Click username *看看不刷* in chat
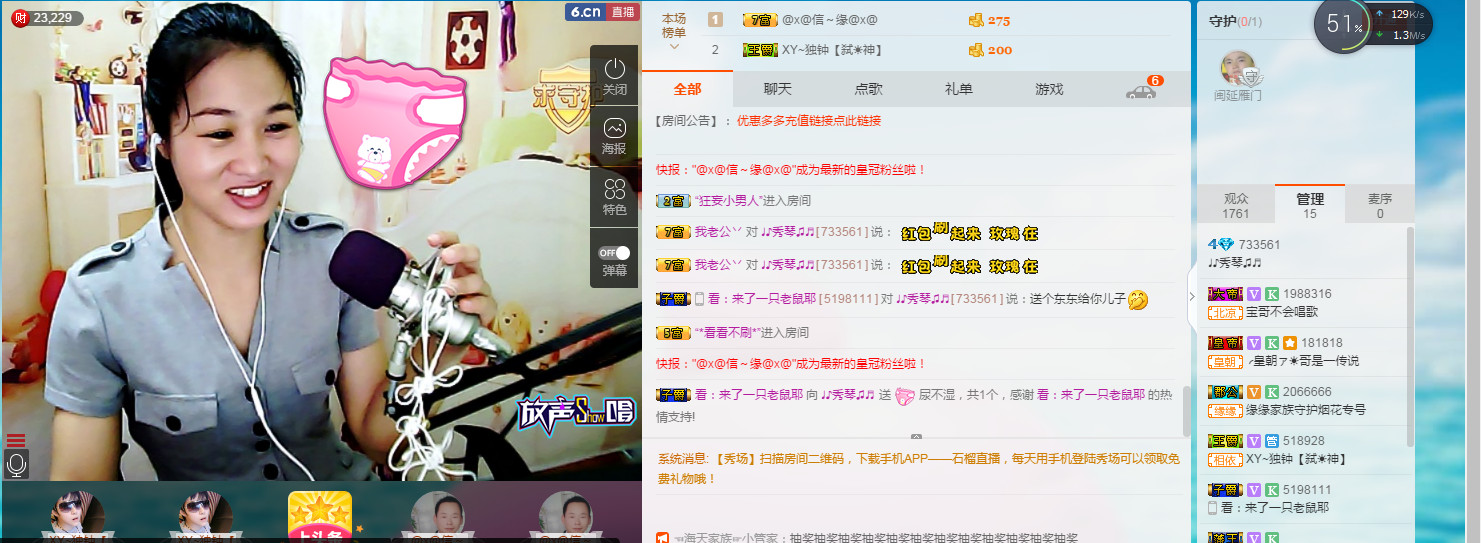Screen dimensions: 1481x543 727,333
